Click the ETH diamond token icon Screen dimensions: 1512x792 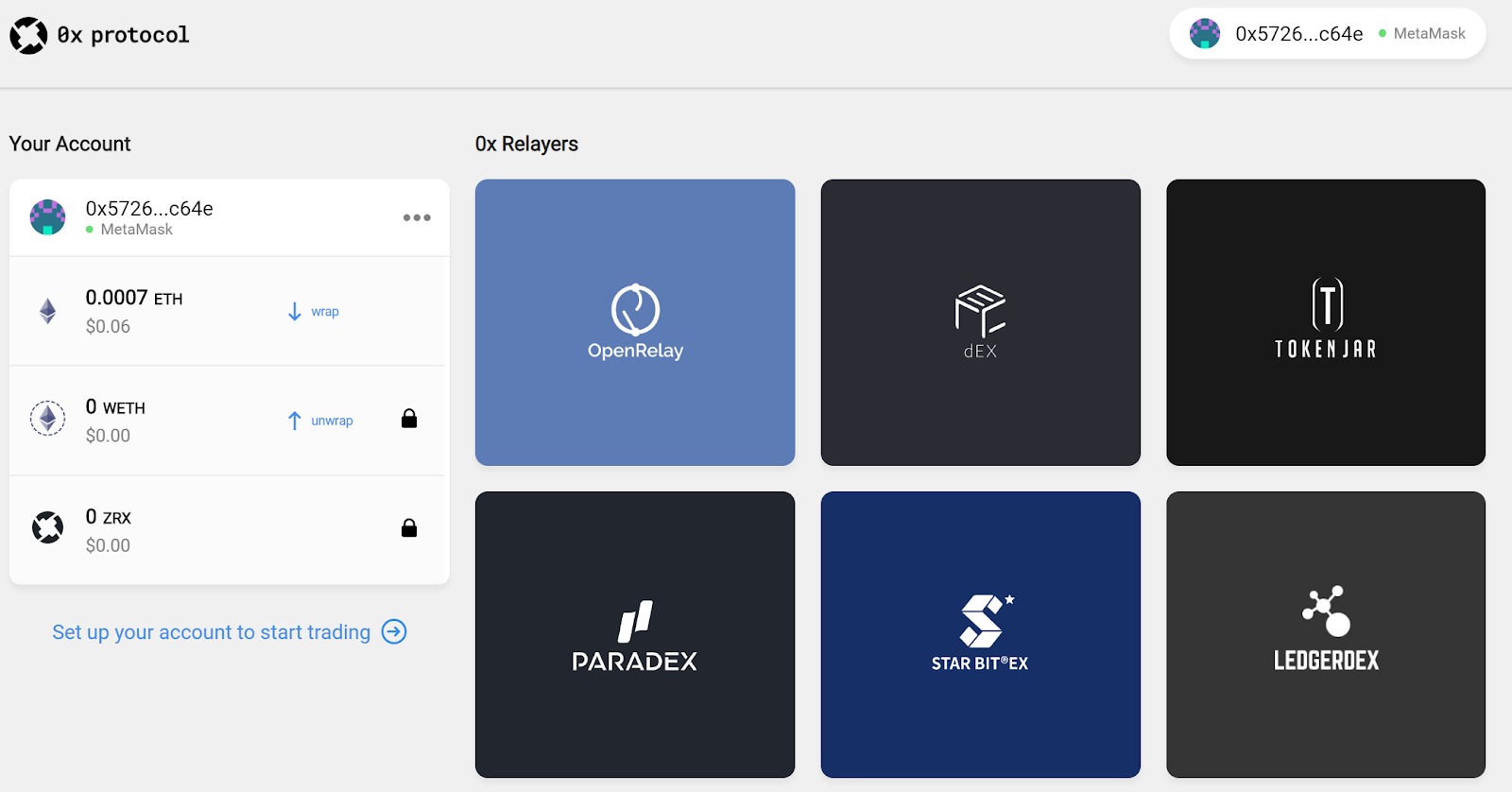(x=47, y=311)
